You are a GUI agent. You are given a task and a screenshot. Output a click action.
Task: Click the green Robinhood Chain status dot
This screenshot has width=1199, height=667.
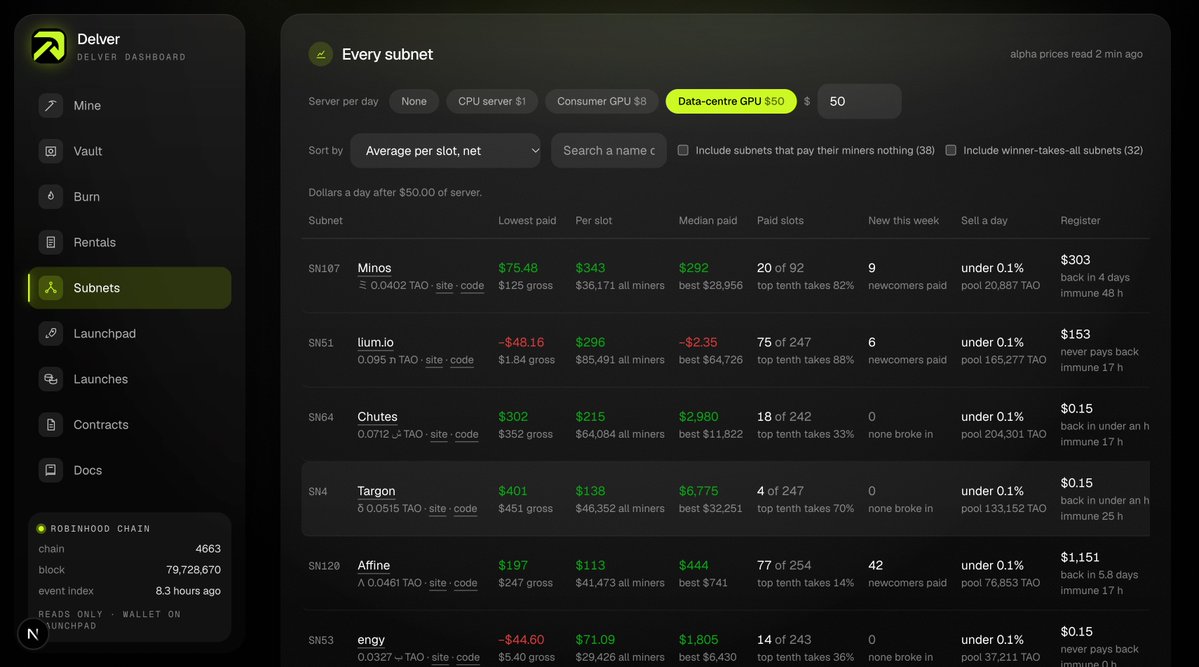[x=41, y=529]
